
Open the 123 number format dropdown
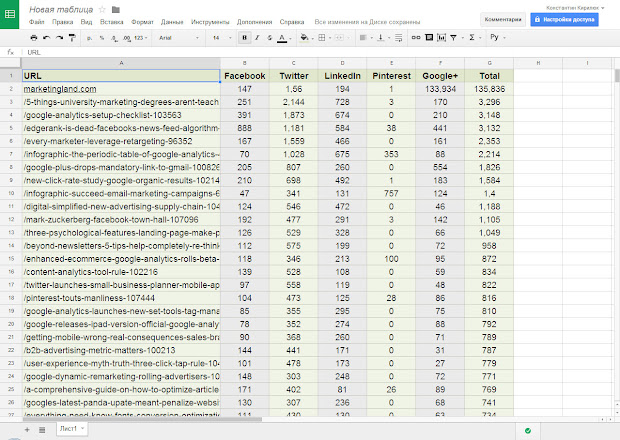click(140, 37)
